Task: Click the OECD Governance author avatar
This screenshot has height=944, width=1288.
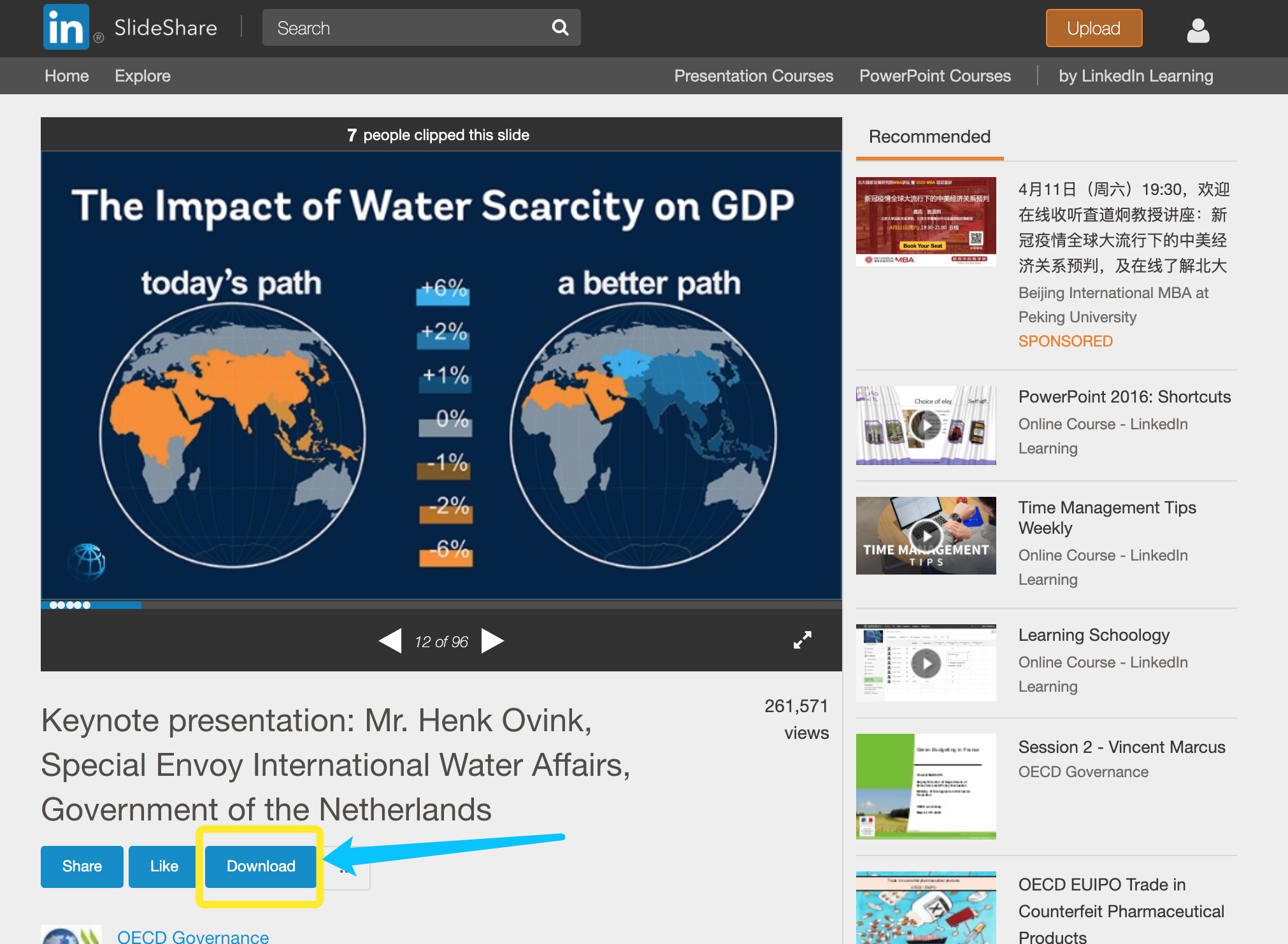Action: [71, 934]
